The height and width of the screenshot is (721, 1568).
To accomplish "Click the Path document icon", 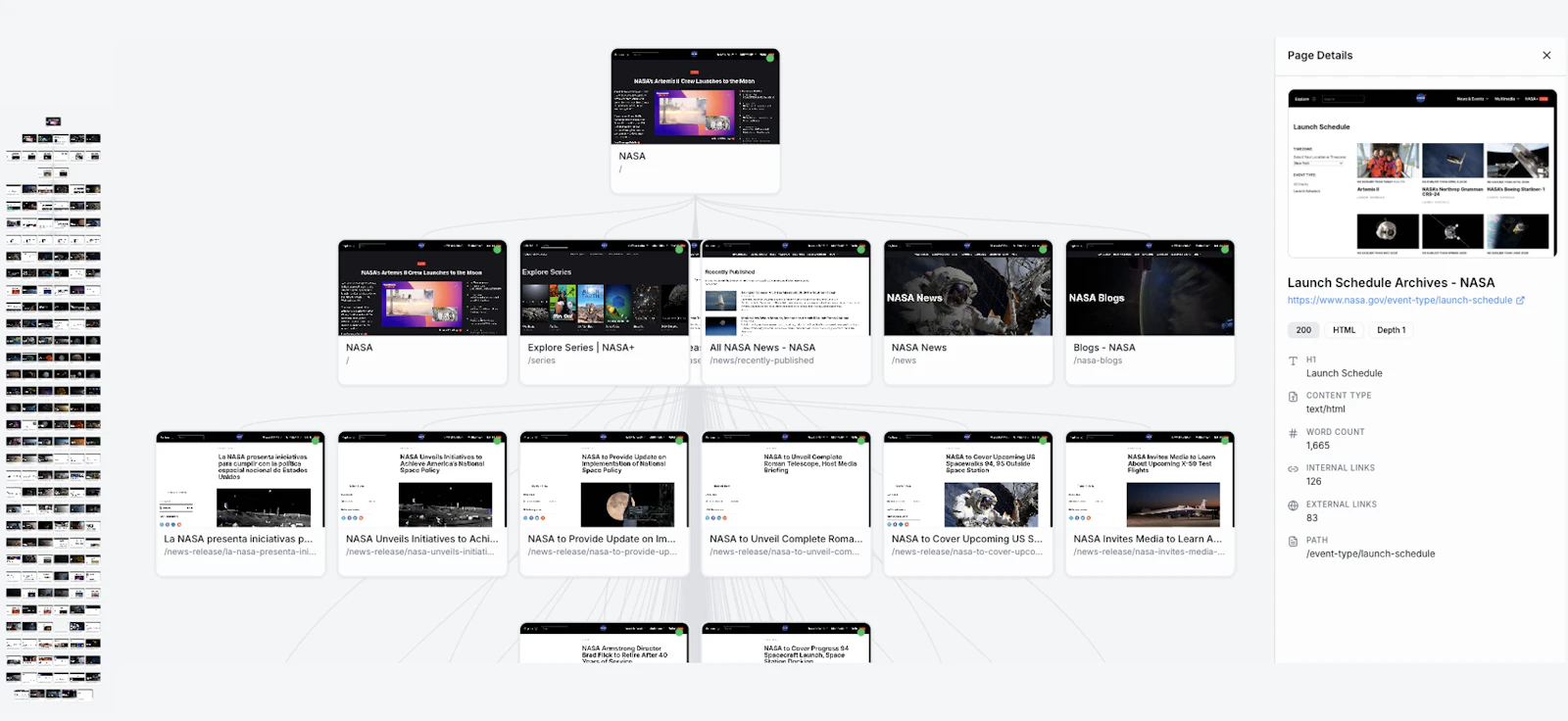I will (1293, 541).
